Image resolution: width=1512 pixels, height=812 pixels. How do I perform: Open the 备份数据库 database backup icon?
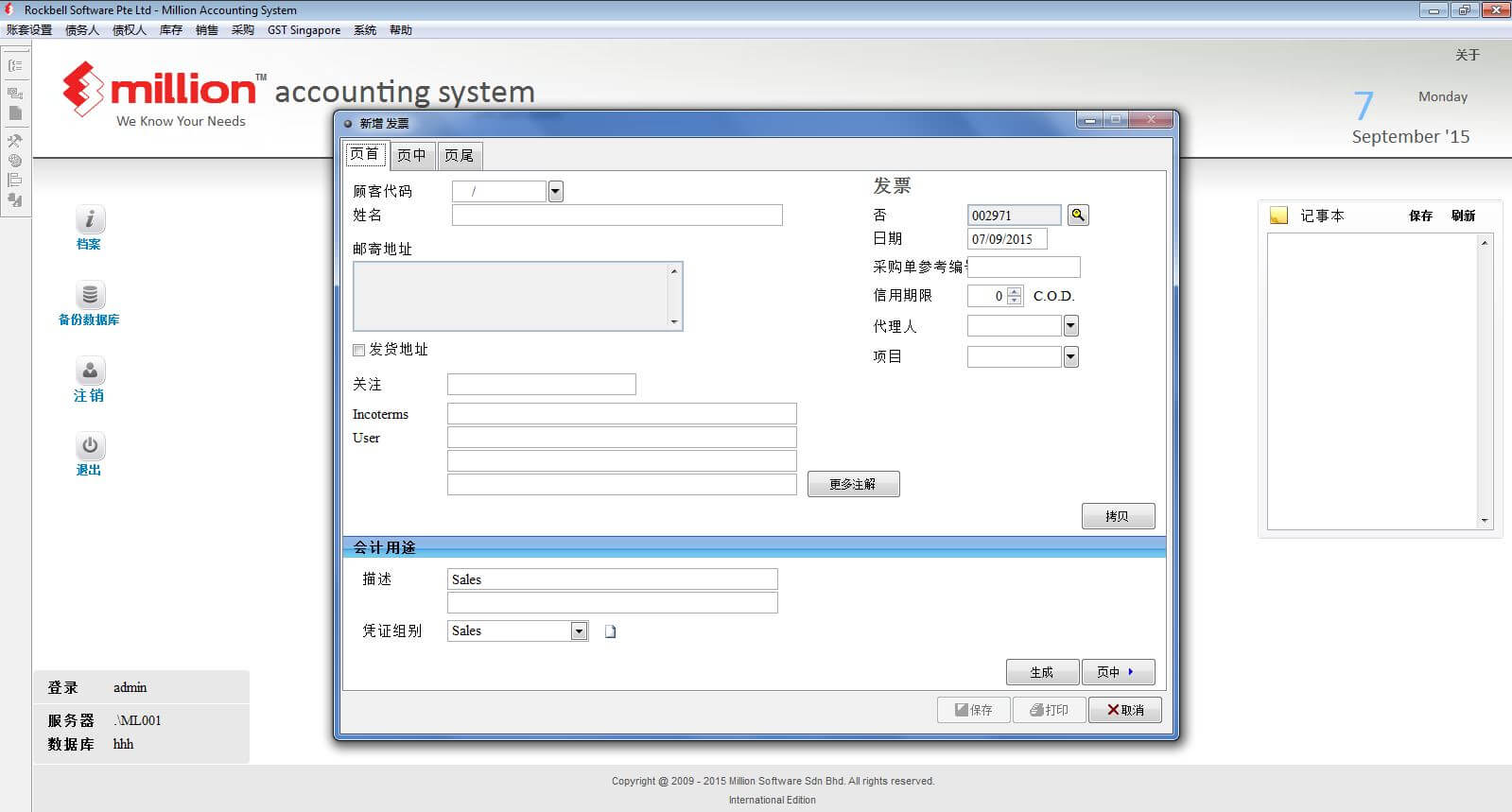pyautogui.click(x=90, y=295)
